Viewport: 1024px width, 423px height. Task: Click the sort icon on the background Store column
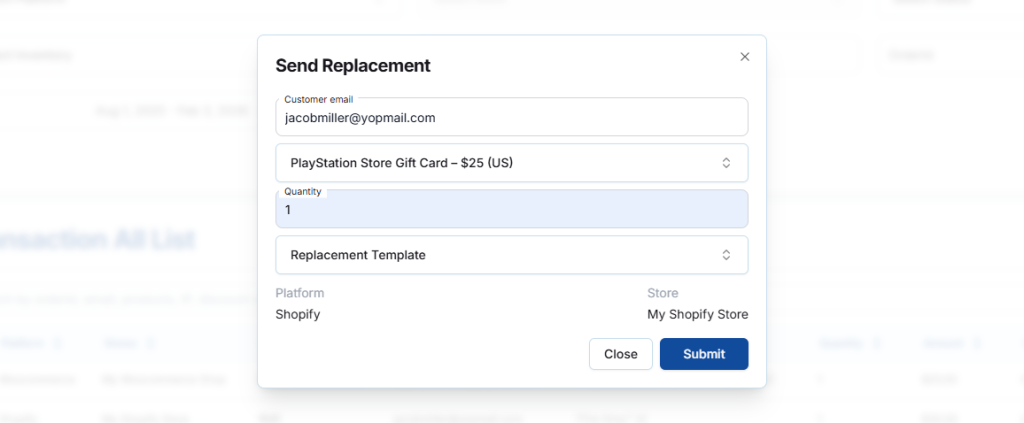pos(150,343)
